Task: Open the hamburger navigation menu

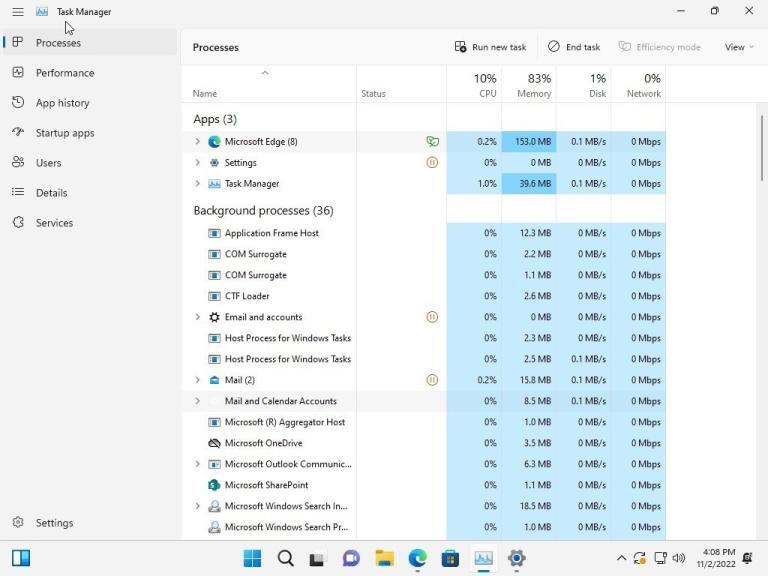Action: coord(18,11)
